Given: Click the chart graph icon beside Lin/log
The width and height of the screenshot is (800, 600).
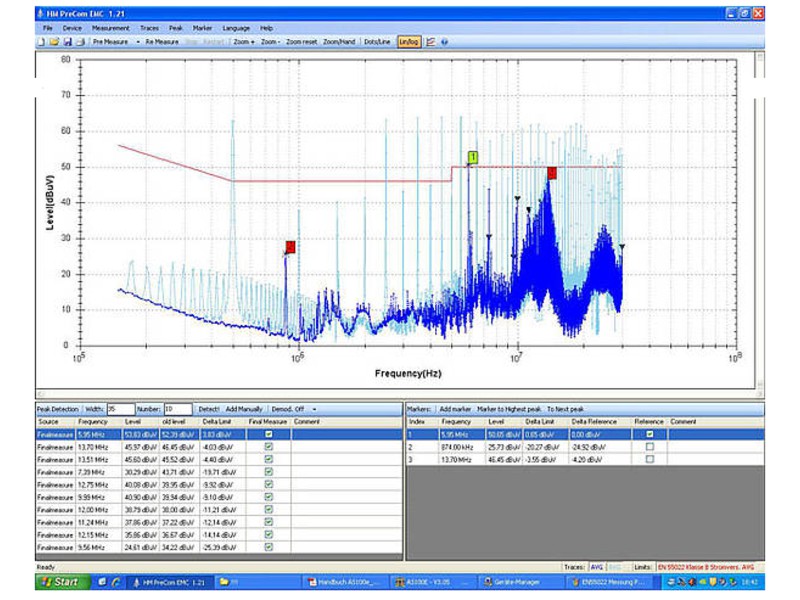Looking at the screenshot, I should point(431,42).
